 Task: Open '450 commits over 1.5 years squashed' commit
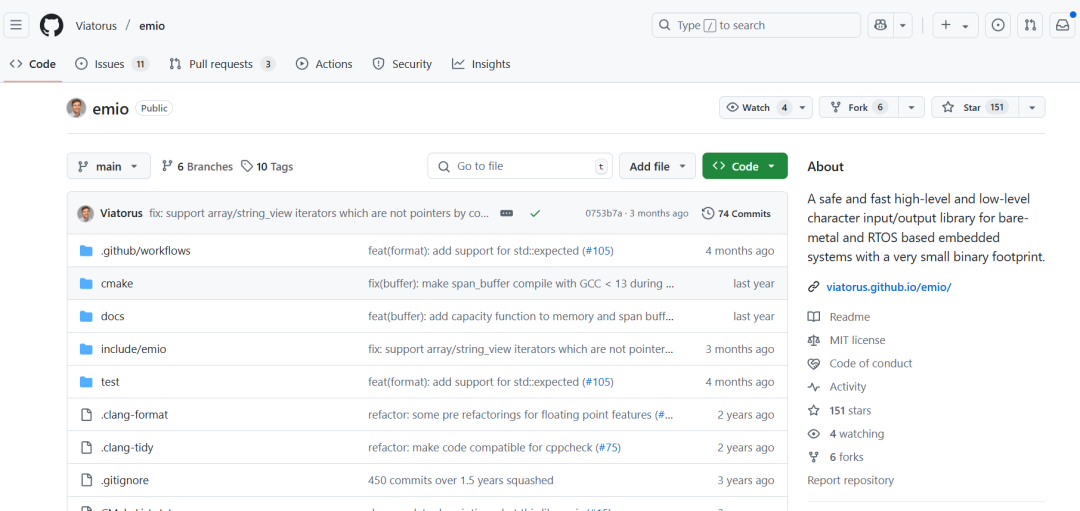461,480
